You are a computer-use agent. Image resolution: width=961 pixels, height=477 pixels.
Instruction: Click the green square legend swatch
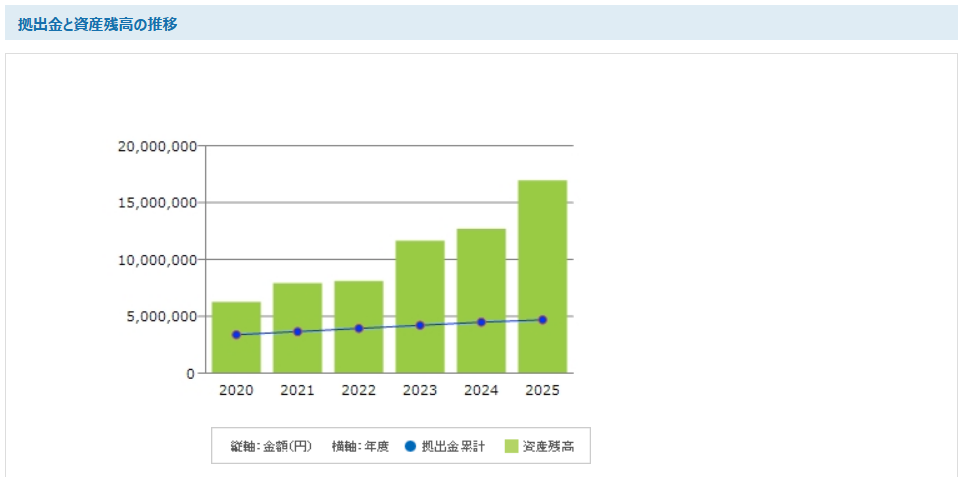coord(511,446)
